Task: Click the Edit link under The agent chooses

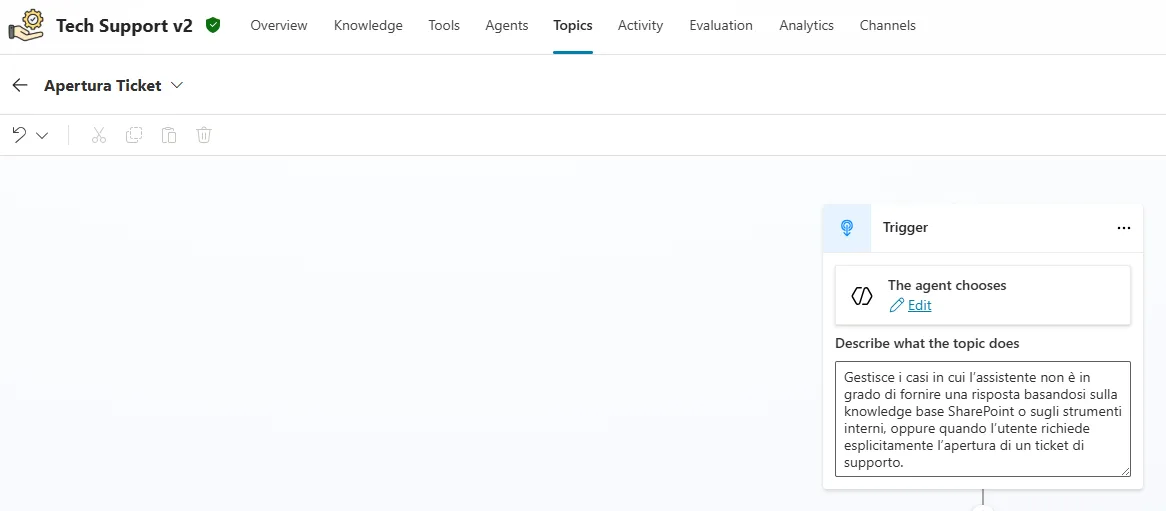Action: click(919, 306)
